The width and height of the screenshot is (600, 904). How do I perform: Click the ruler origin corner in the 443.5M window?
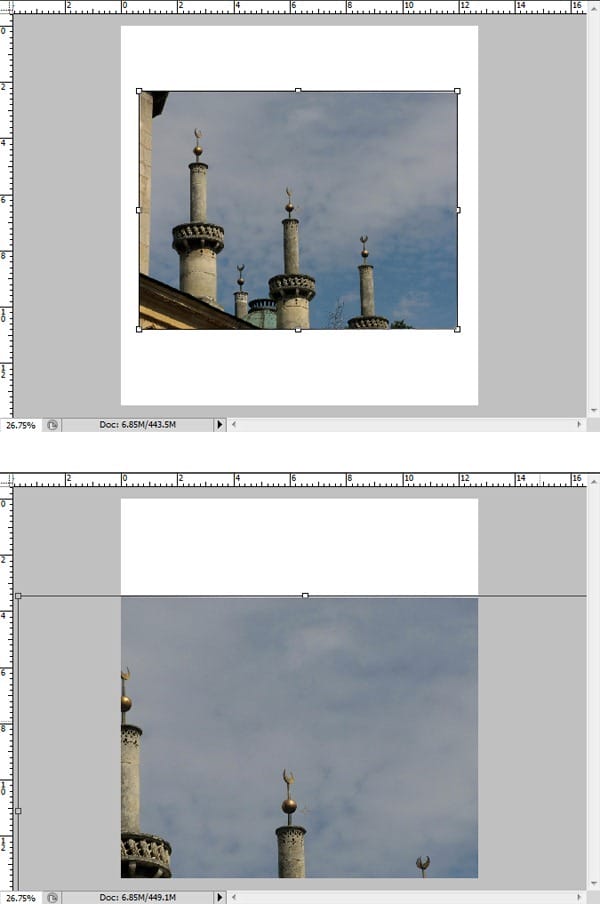[6, 7]
